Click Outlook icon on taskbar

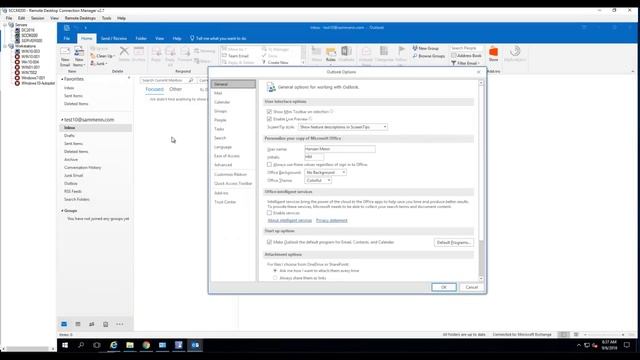click(195, 345)
